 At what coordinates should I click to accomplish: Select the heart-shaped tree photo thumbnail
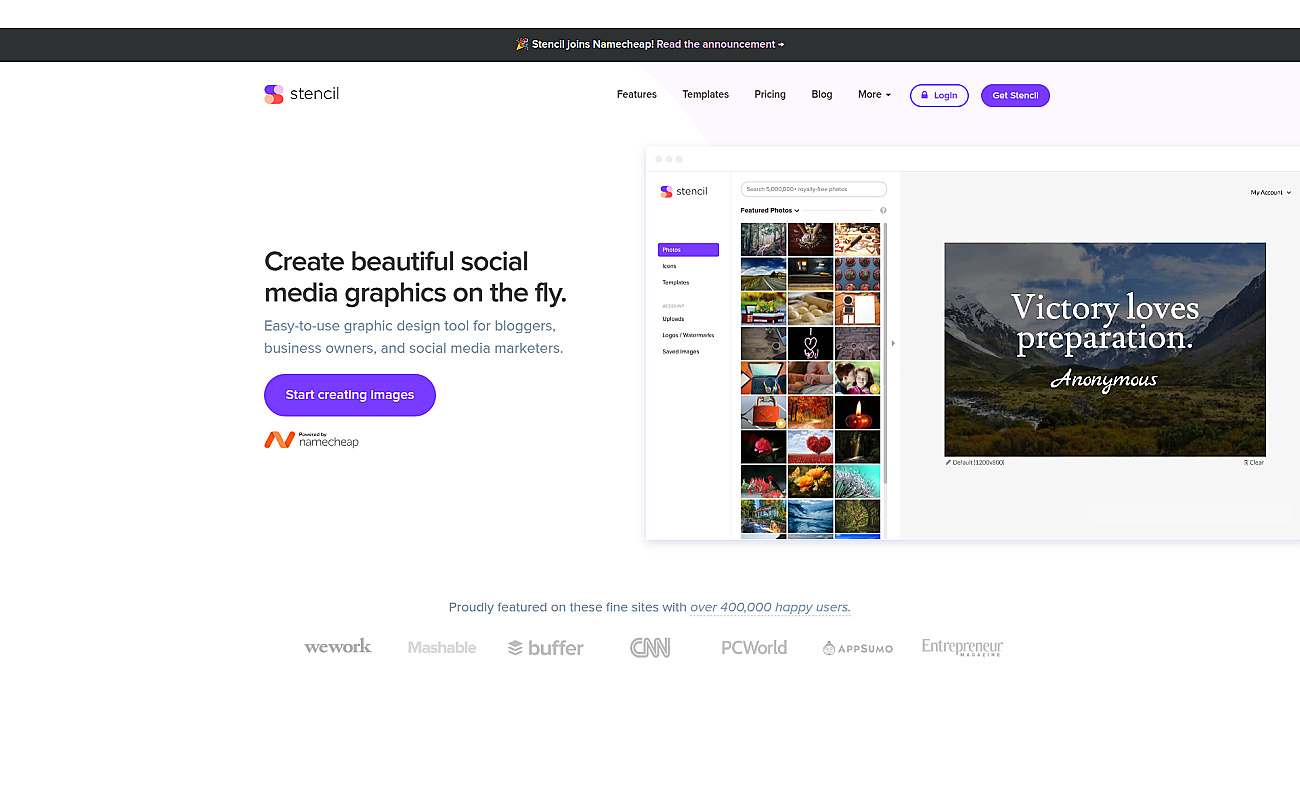pyautogui.click(x=810, y=447)
